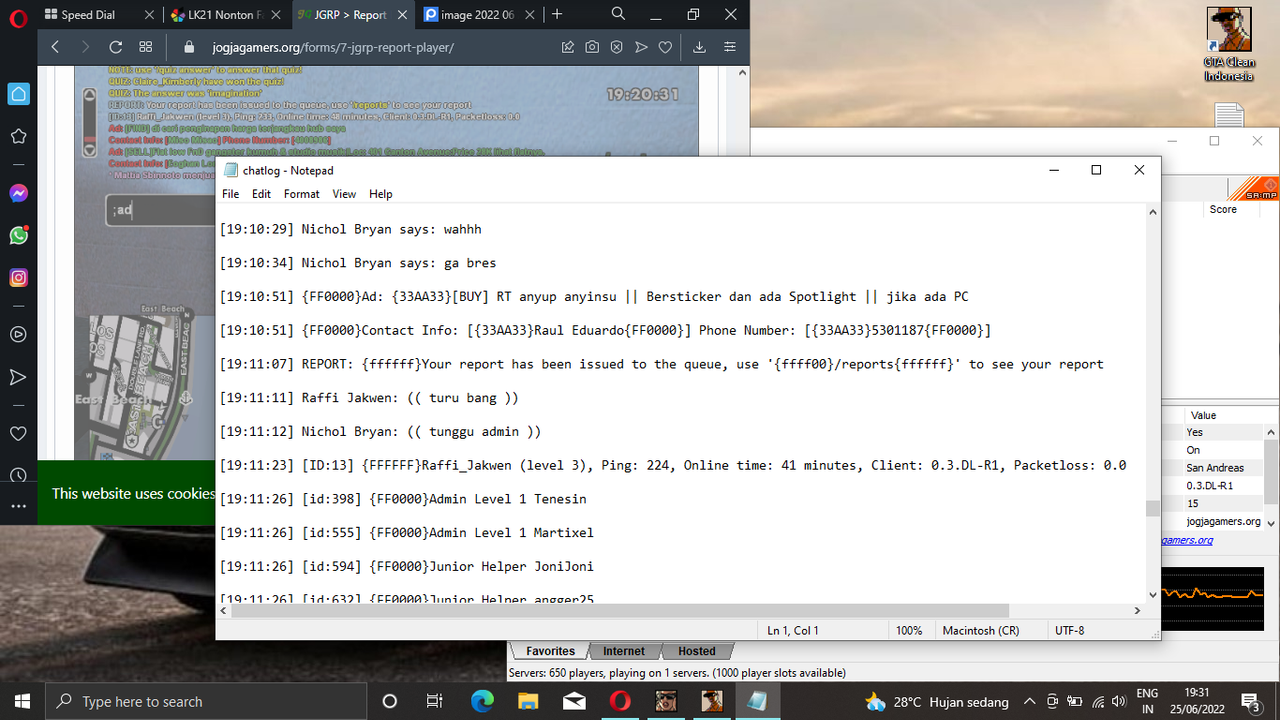Viewport: 1280px width, 720px height.
Task: Open History clock icon in Opera sidebar
Action: point(18,475)
